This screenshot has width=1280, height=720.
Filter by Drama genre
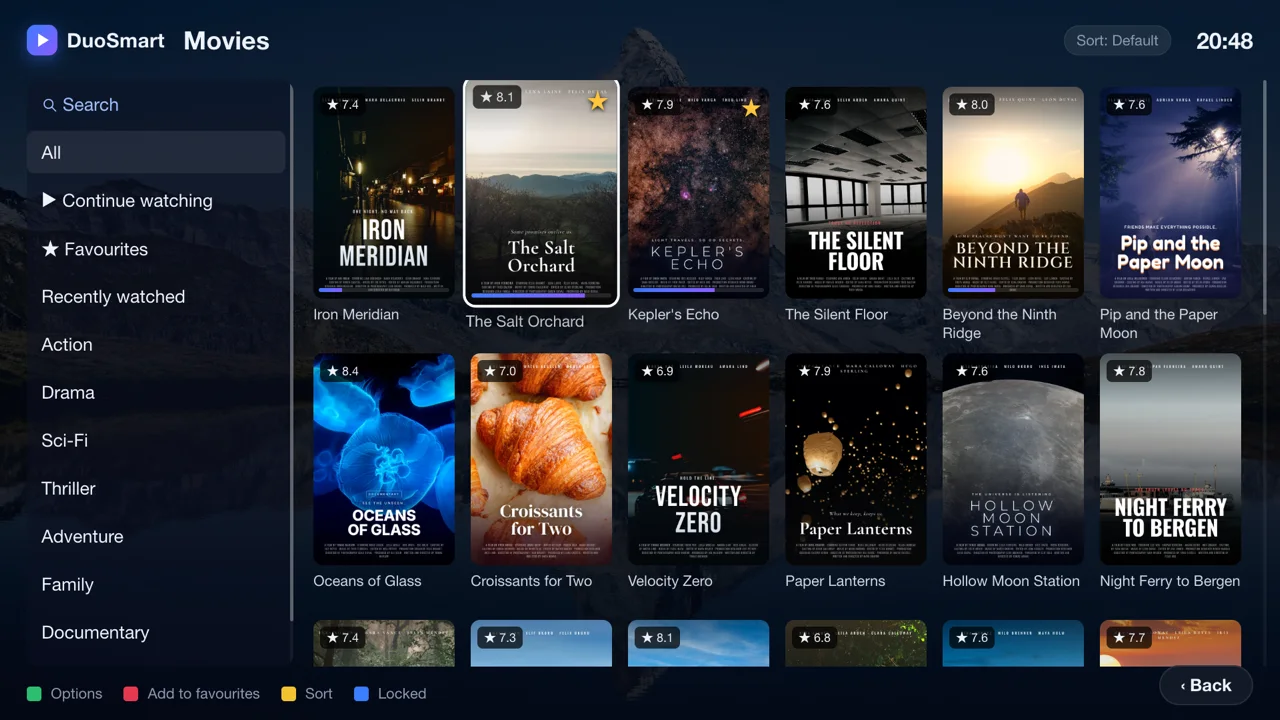coord(156,393)
